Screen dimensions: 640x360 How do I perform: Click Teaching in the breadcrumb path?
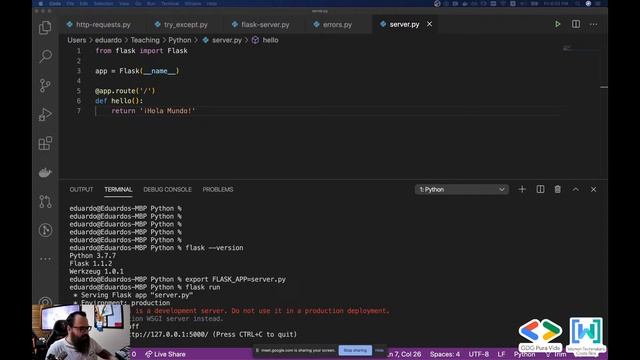point(145,40)
